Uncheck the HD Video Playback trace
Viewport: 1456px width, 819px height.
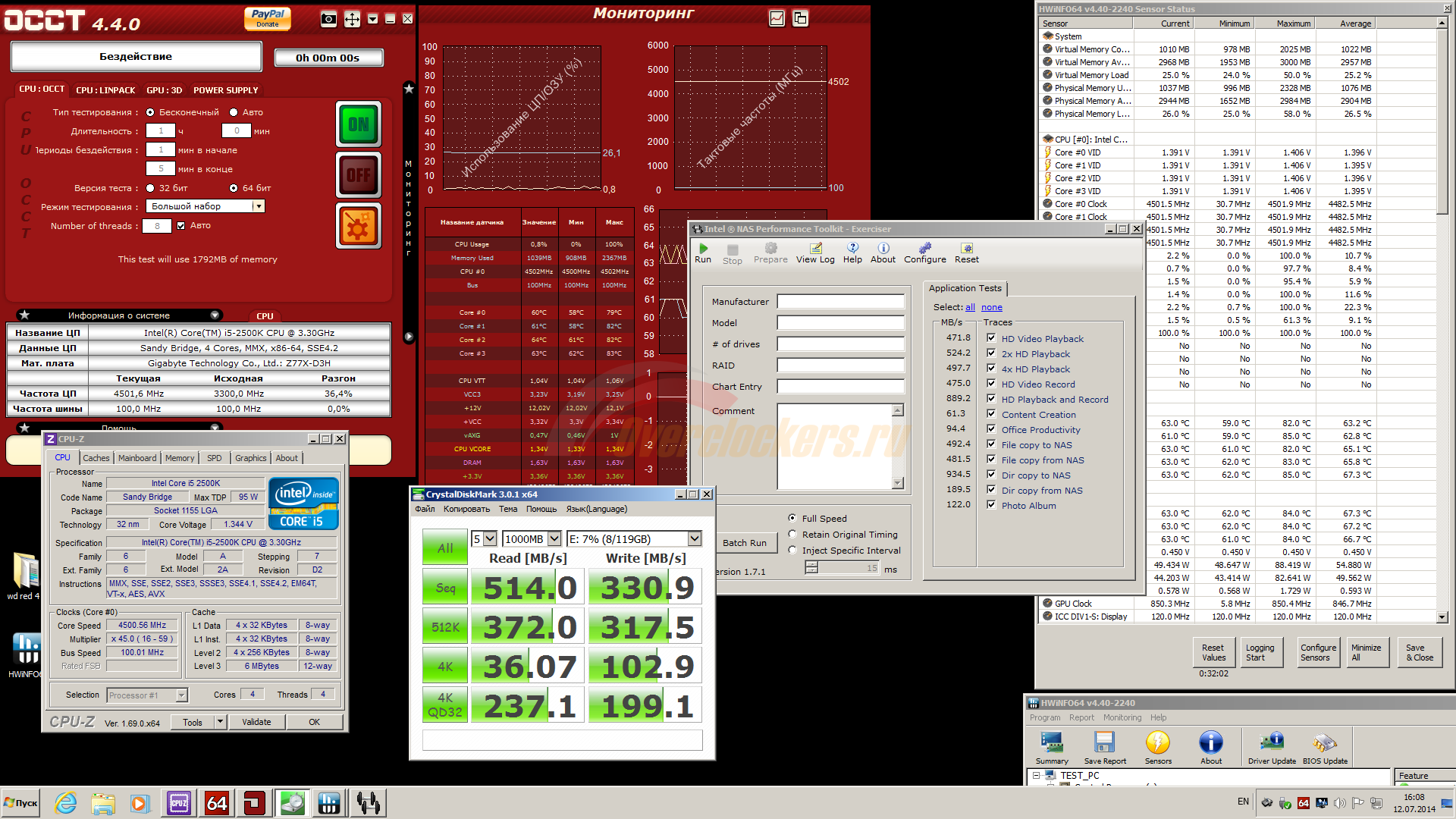pyautogui.click(x=990, y=338)
